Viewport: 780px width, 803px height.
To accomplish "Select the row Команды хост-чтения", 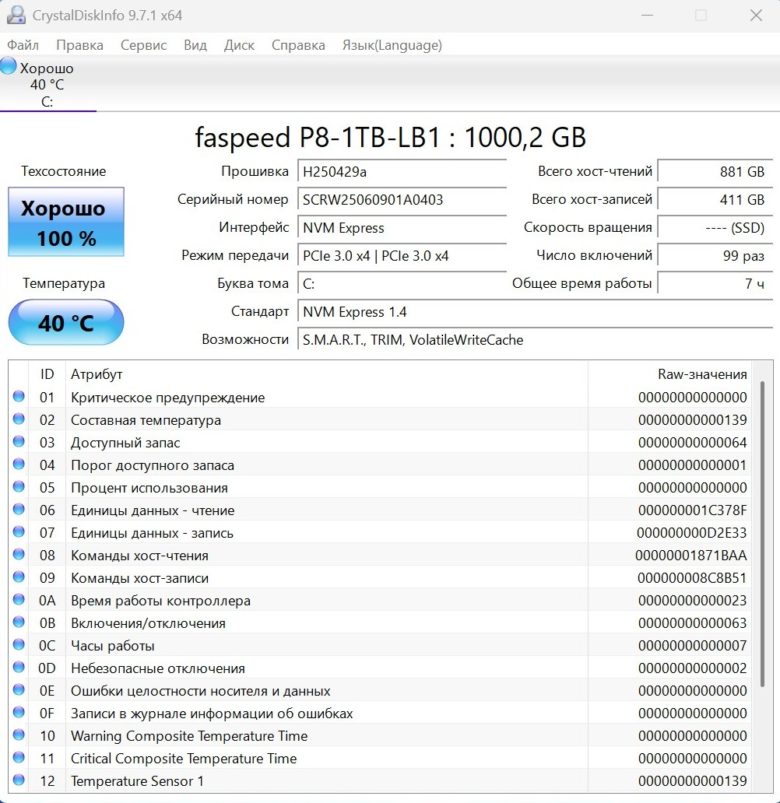I will tap(380, 555).
